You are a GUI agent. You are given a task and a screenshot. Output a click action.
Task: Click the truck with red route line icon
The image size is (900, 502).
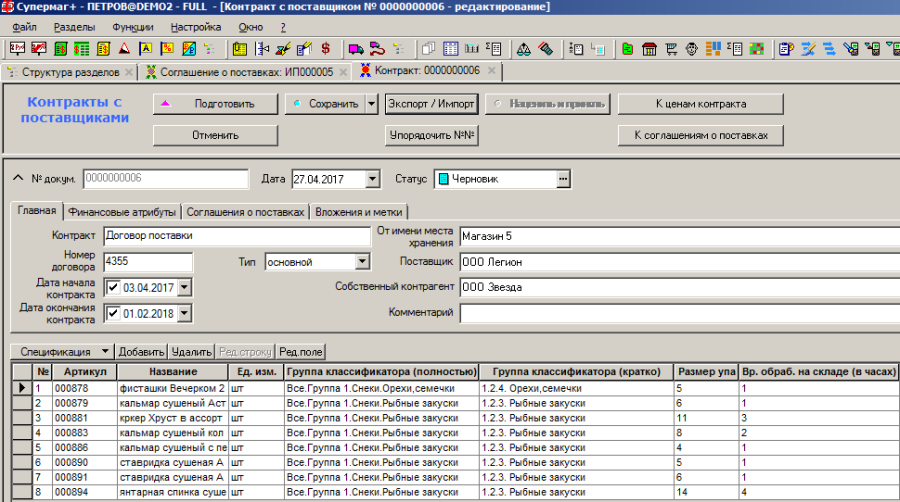[x=377, y=49]
